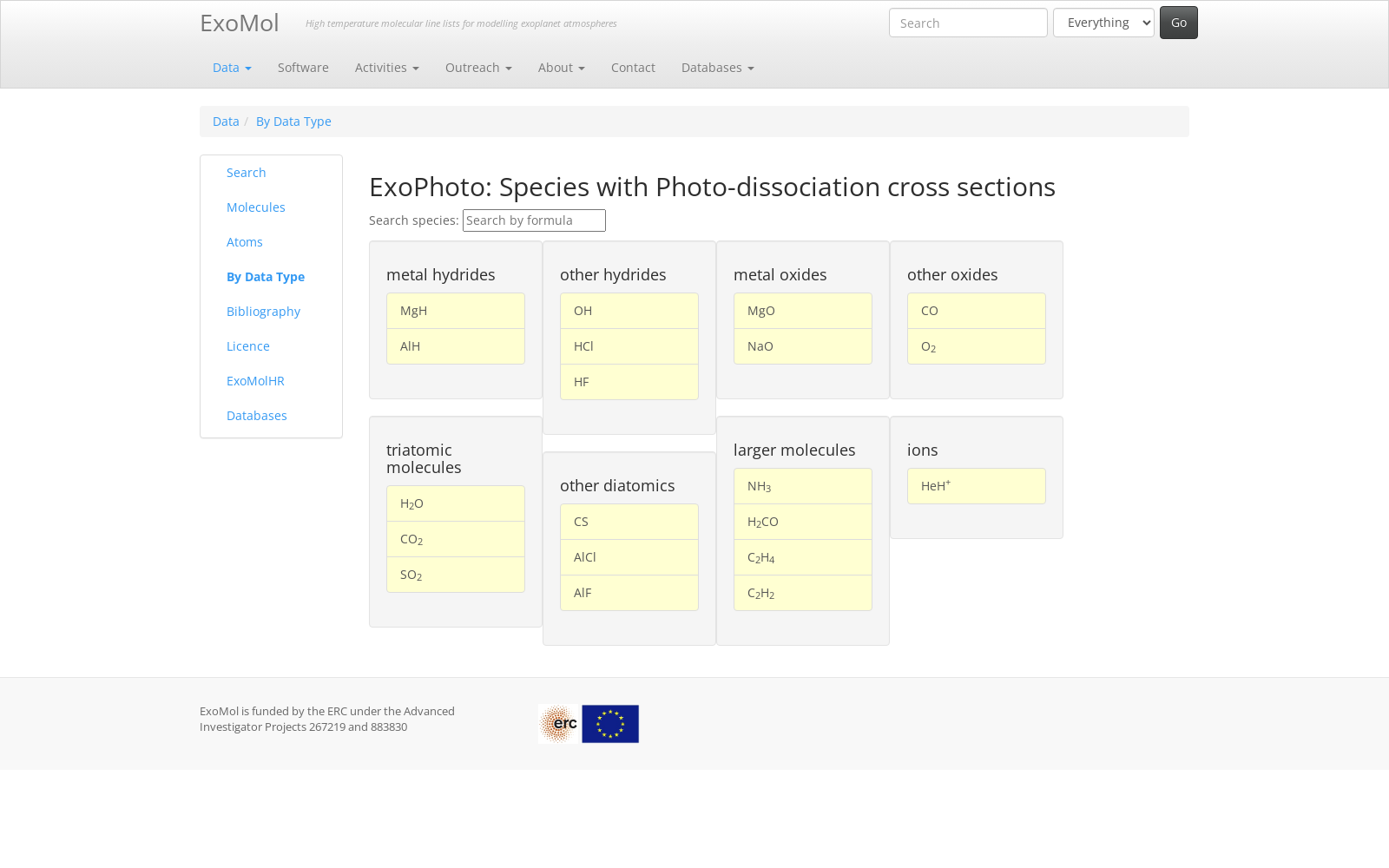
Task: Open the About dropdown menu
Action: (x=561, y=68)
